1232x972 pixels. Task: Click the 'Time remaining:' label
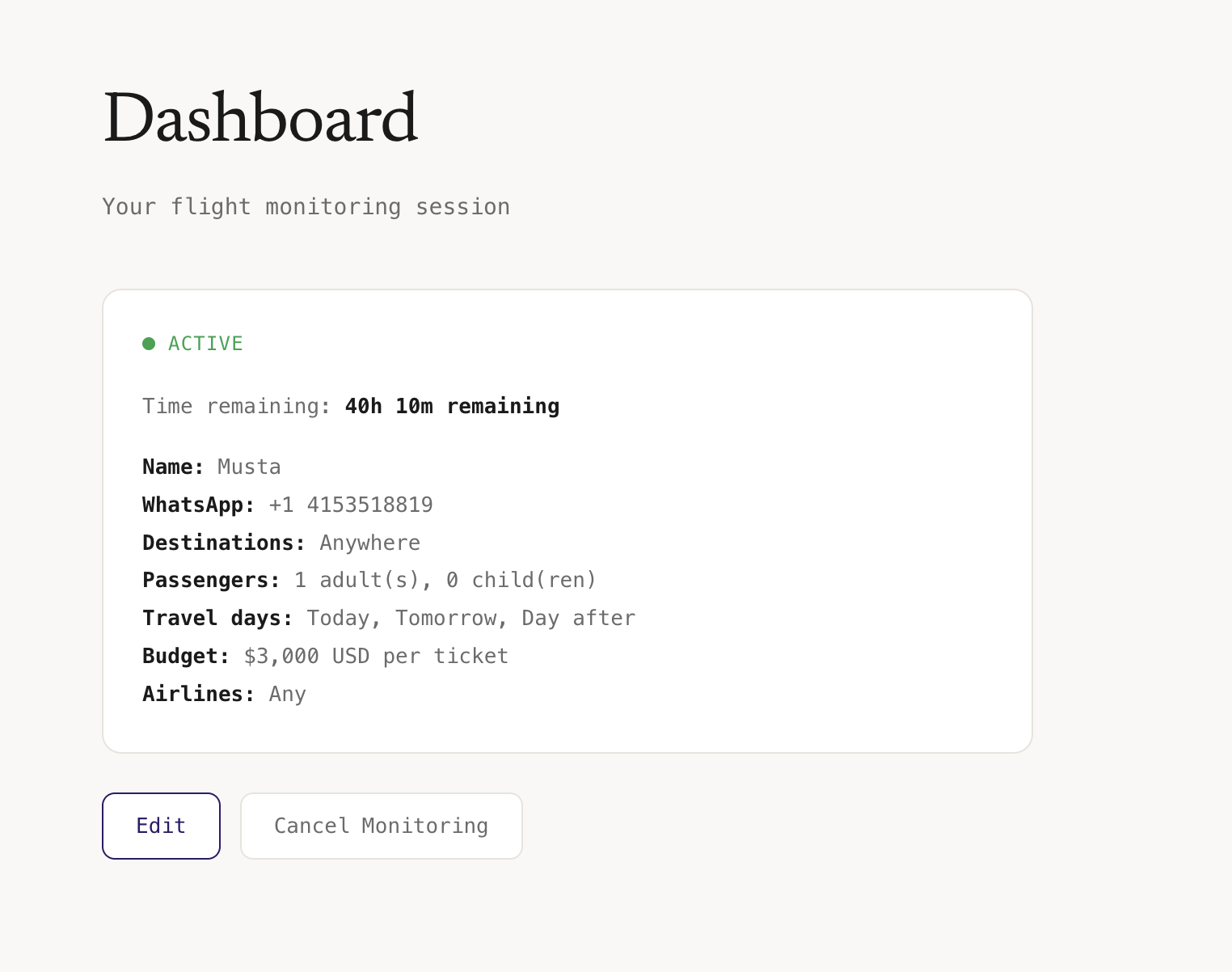[236, 406]
